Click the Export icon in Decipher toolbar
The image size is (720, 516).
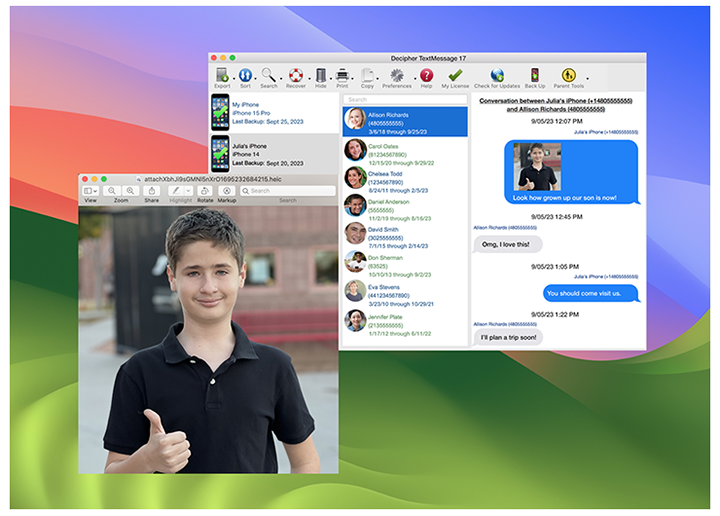click(x=222, y=75)
